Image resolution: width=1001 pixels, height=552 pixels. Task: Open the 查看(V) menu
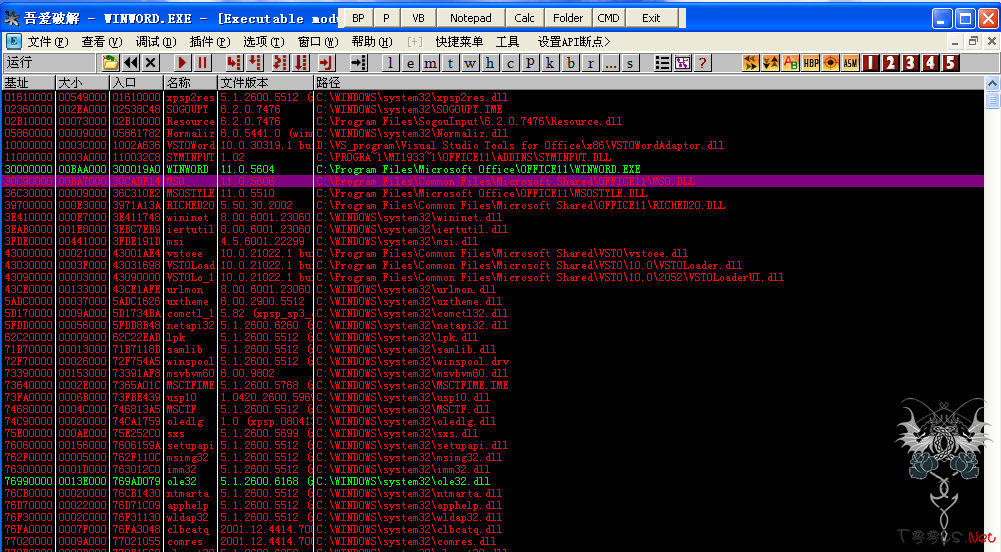pyautogui.click(x=102, y=42)
